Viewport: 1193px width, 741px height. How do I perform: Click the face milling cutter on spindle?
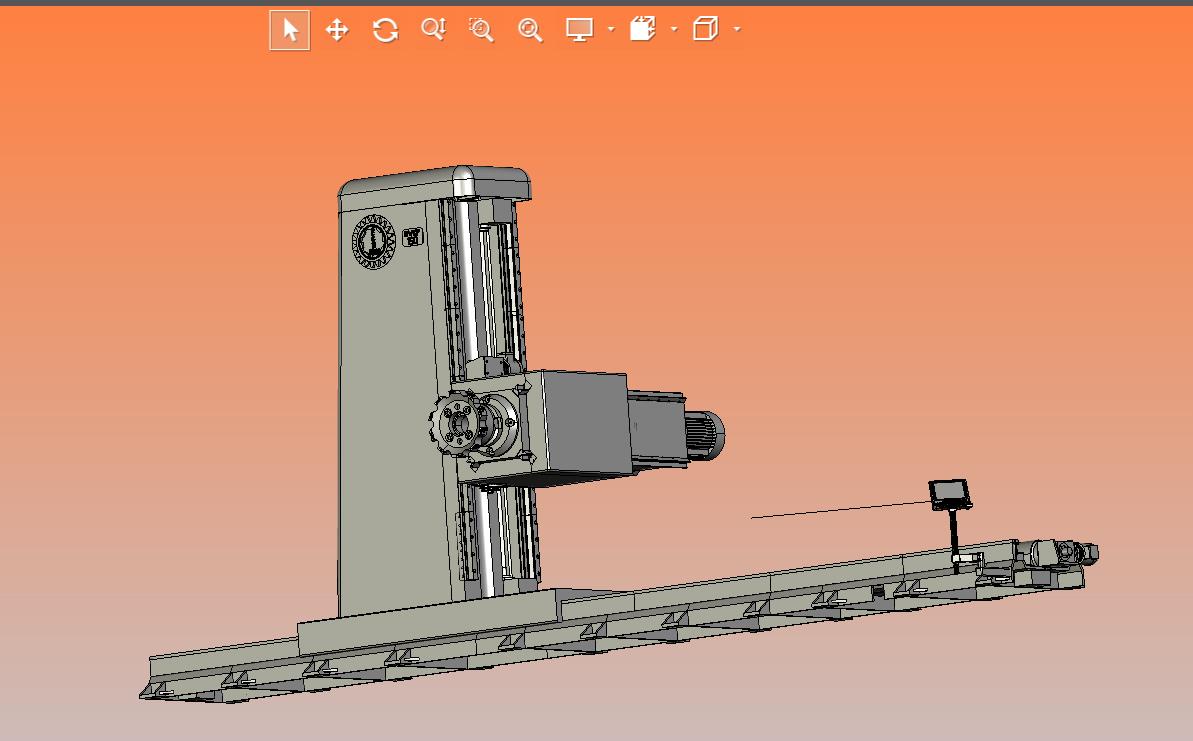pos(457,426)
